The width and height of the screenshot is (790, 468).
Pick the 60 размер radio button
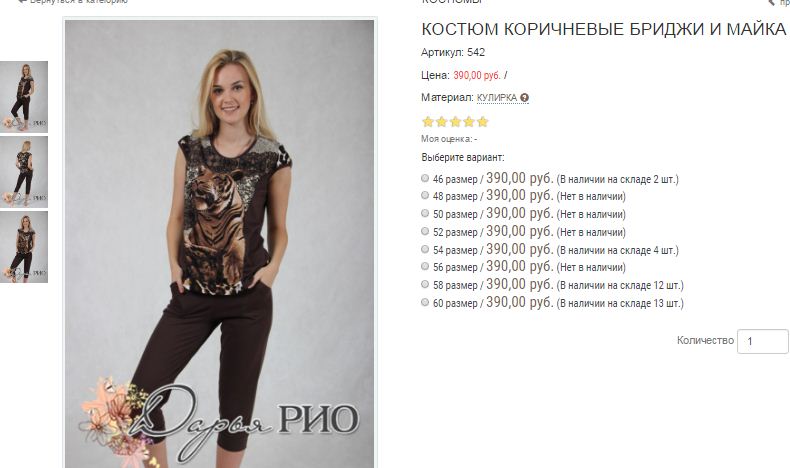coord(425,302)
